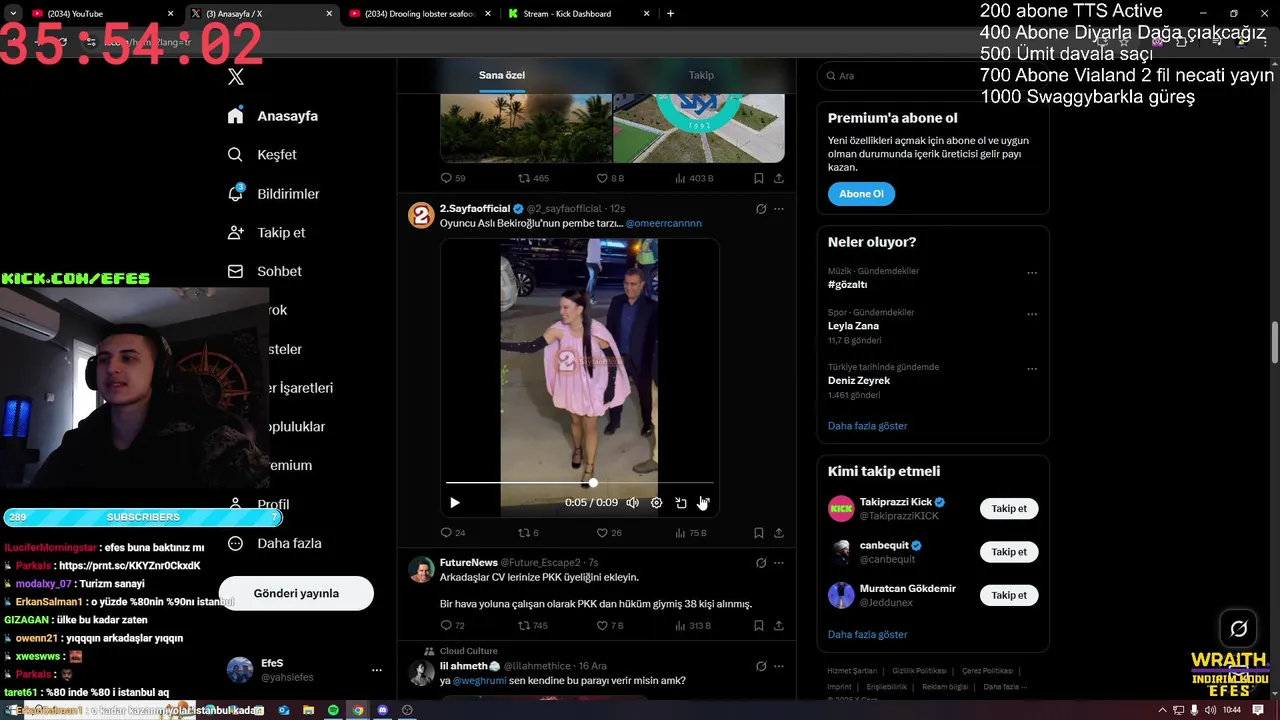Follow canbequit account
Screen dimensions: 1280x720
point(1009,552)
